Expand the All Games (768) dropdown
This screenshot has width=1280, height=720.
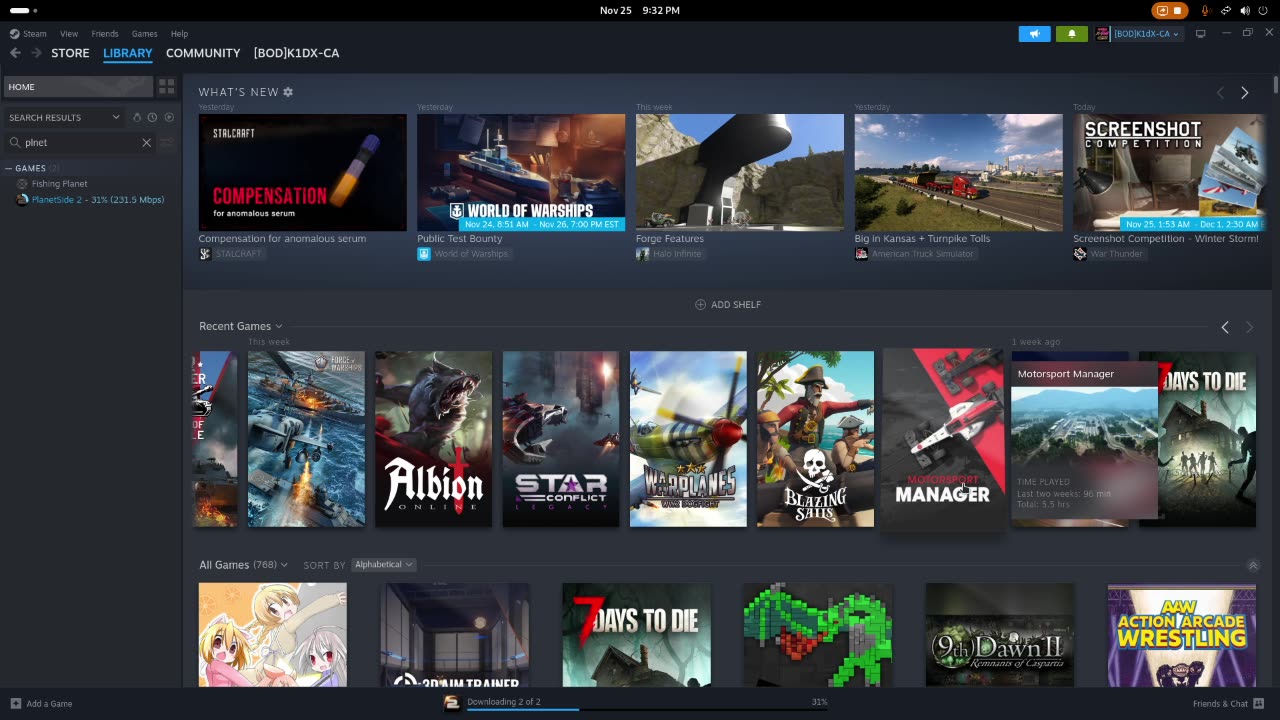(x=243, y=565)
